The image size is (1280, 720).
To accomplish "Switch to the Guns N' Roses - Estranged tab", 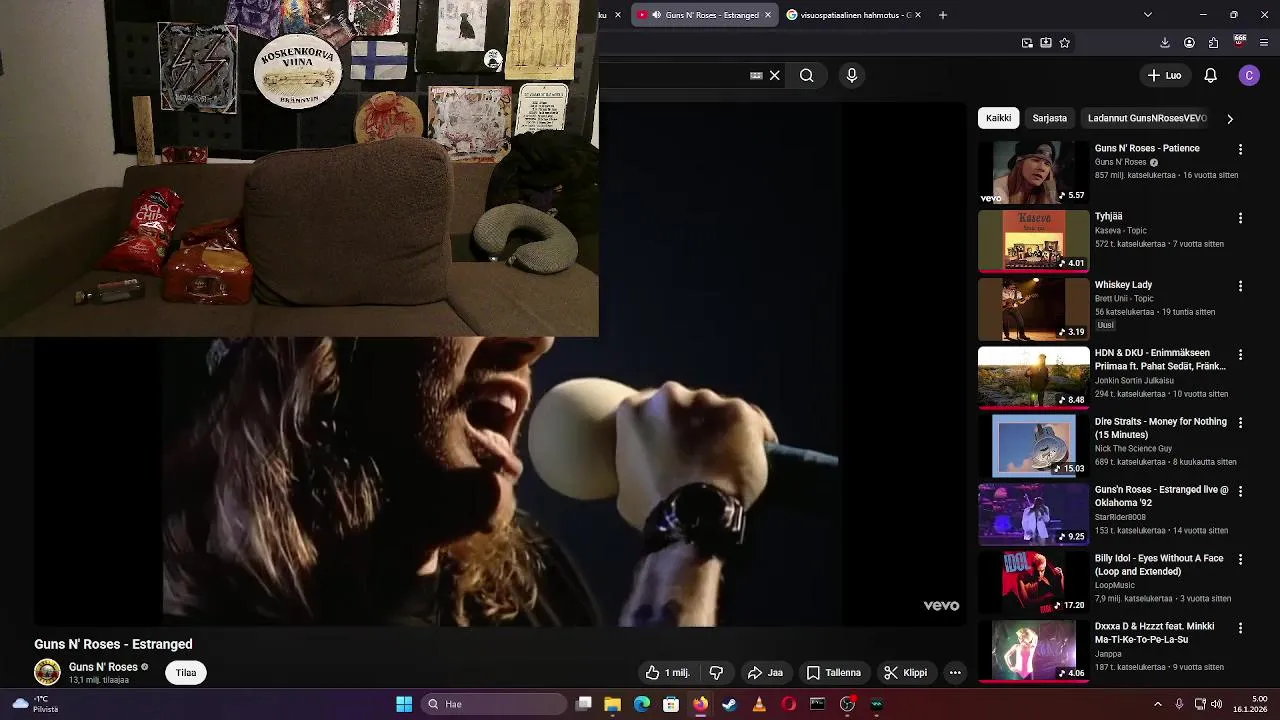I will [x=704, y=15].
